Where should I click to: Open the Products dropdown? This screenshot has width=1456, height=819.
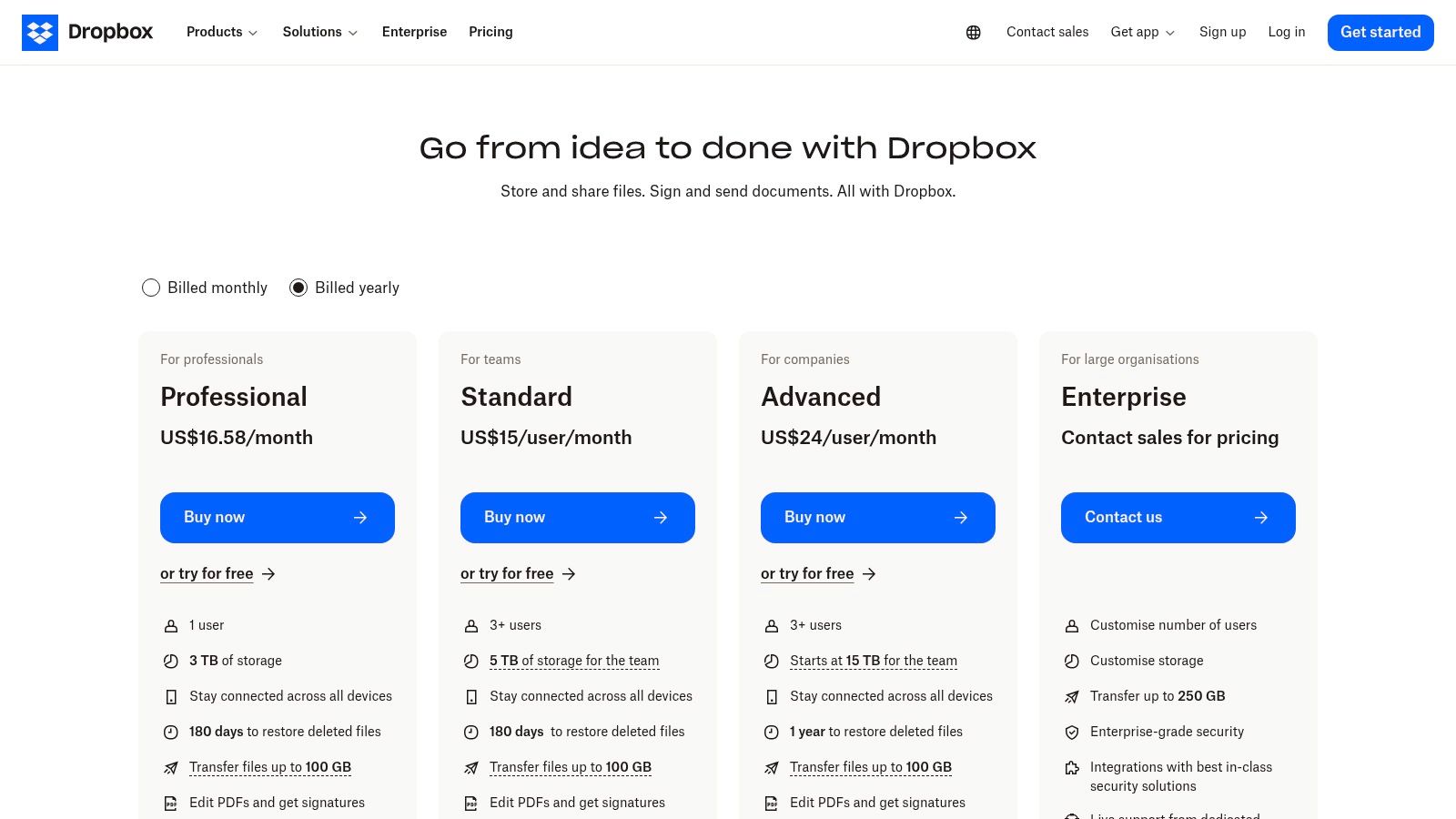coord(221,32)
